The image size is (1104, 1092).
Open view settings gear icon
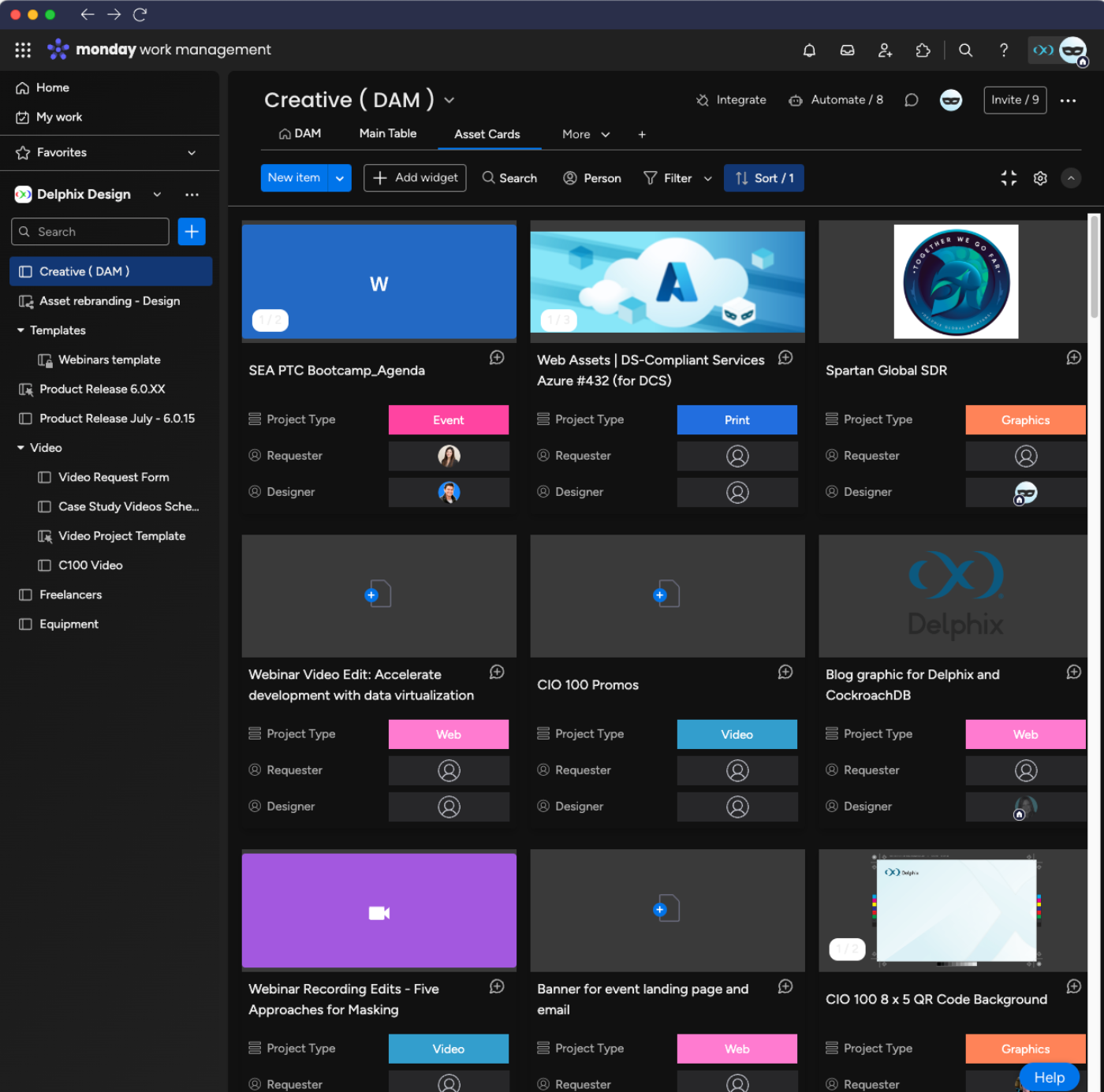tap(1040, 178)
